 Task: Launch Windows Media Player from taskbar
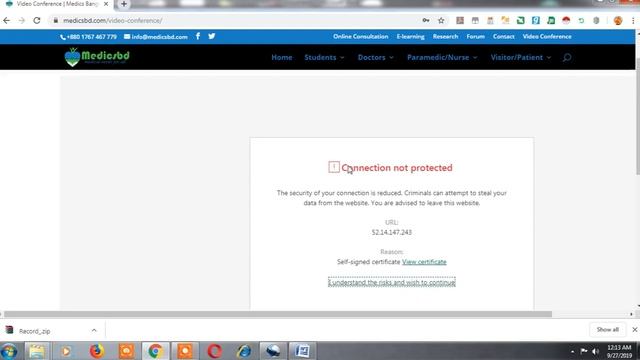click(66, 351)
